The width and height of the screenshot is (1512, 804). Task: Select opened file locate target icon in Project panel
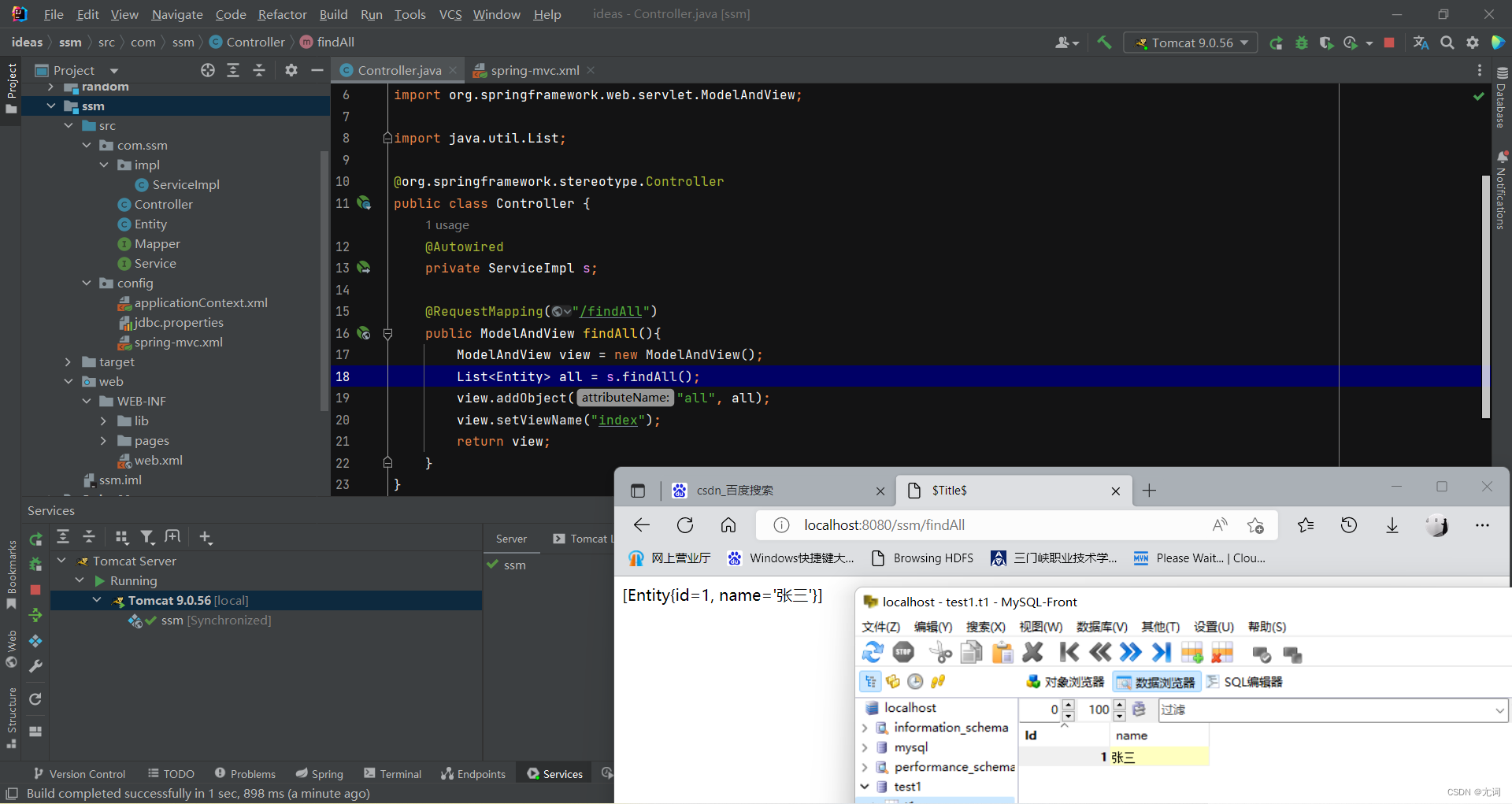(208, 70)
